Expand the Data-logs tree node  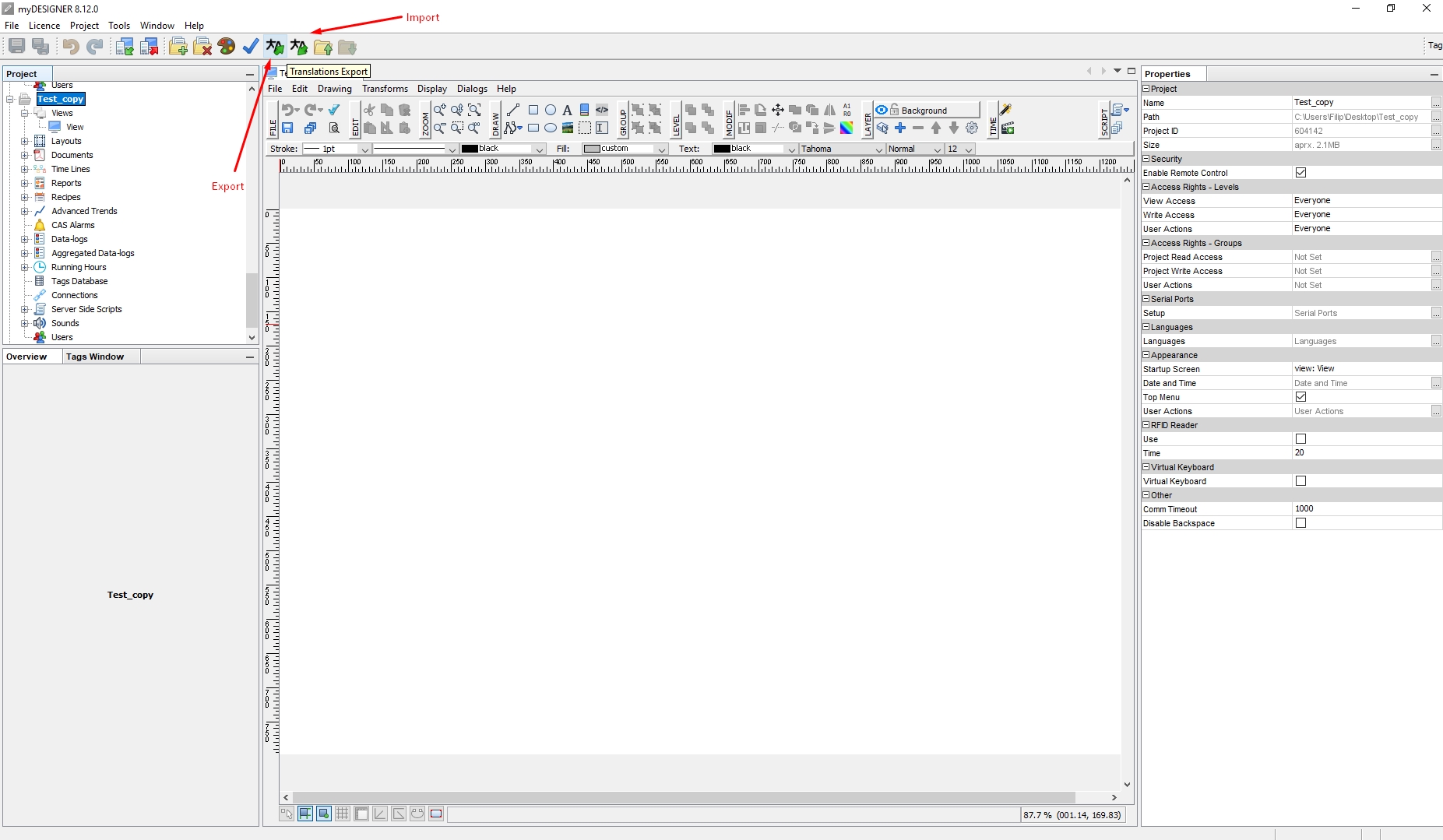tap(24, 239)
